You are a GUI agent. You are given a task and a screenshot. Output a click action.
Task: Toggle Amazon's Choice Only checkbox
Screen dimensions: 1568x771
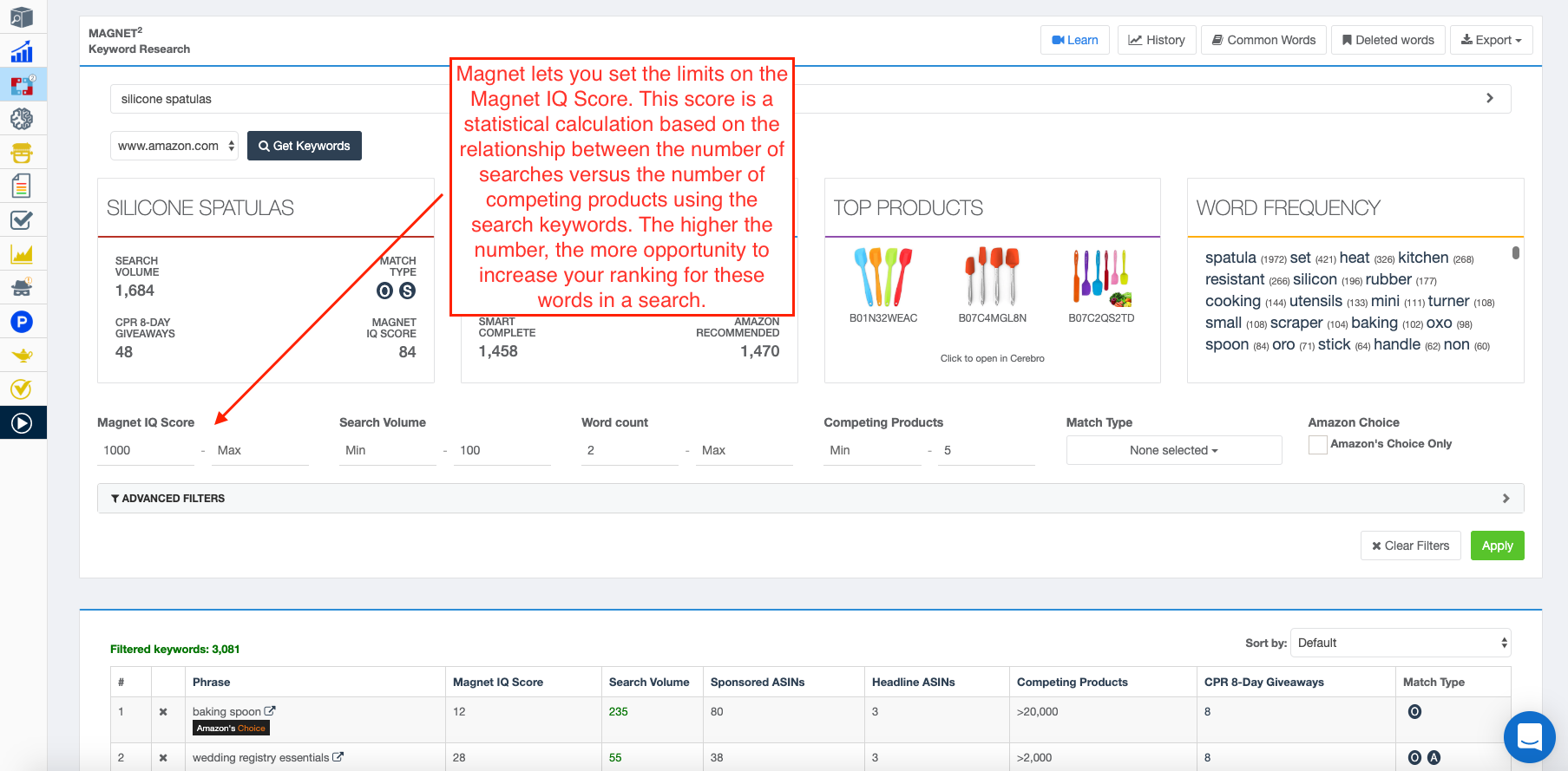[1317, 445]
